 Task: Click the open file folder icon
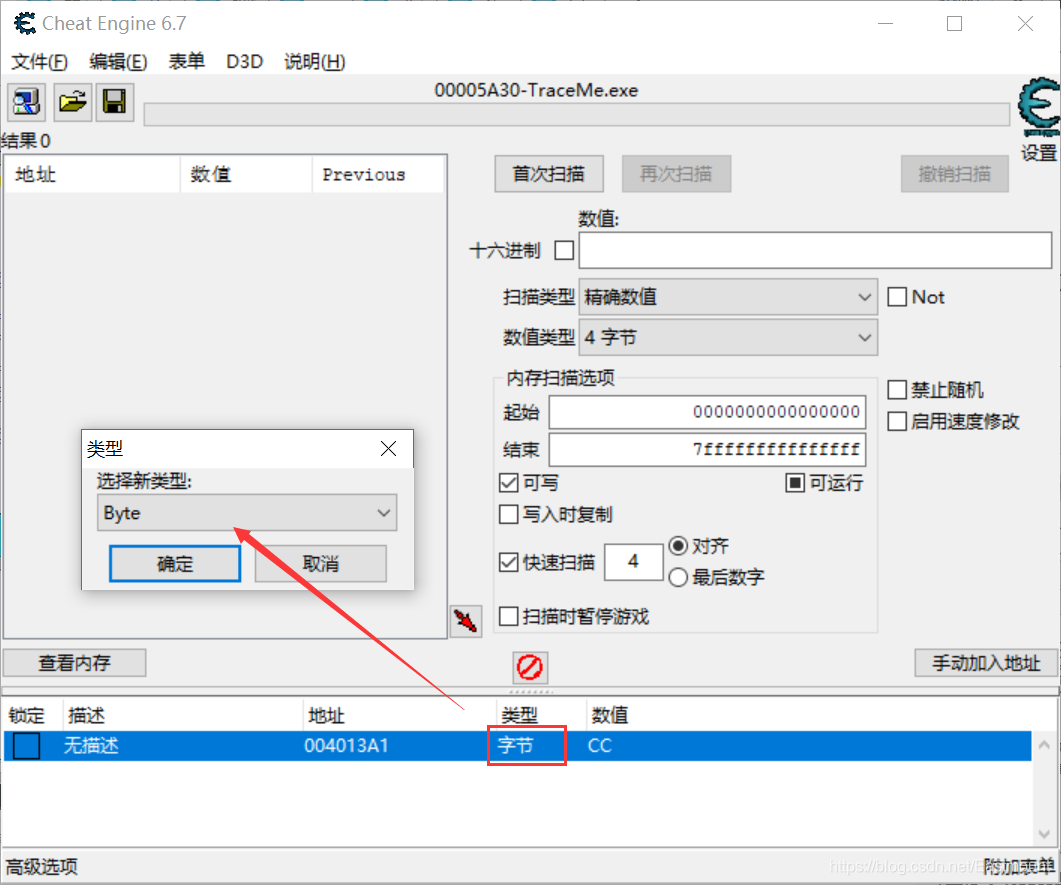(x=72, y=102)
